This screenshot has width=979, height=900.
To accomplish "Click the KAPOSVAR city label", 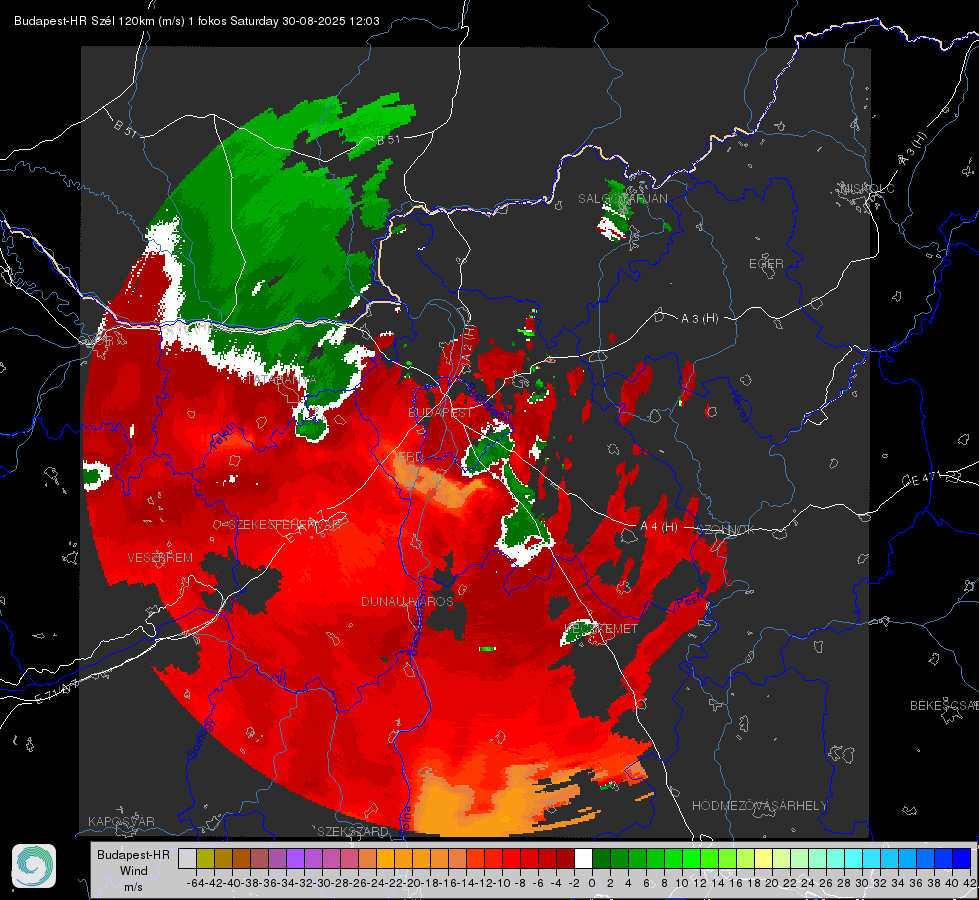I will click(121, 821).
